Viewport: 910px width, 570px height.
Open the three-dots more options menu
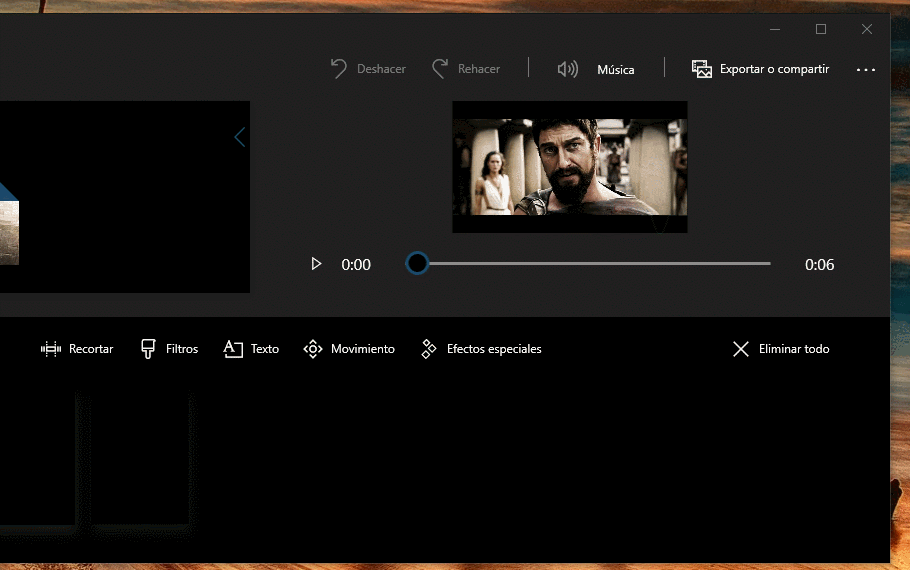click(x=865, y=70)
